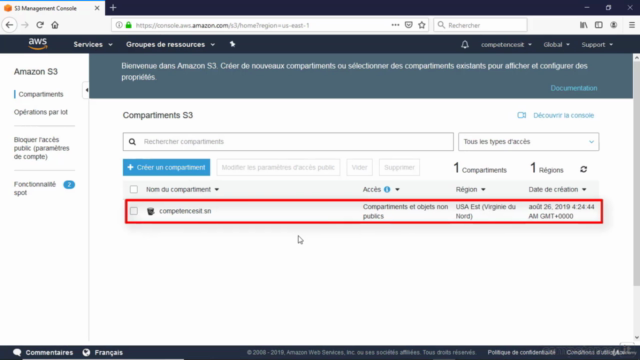Close the S3 Management Console tab

coord(97,8)
